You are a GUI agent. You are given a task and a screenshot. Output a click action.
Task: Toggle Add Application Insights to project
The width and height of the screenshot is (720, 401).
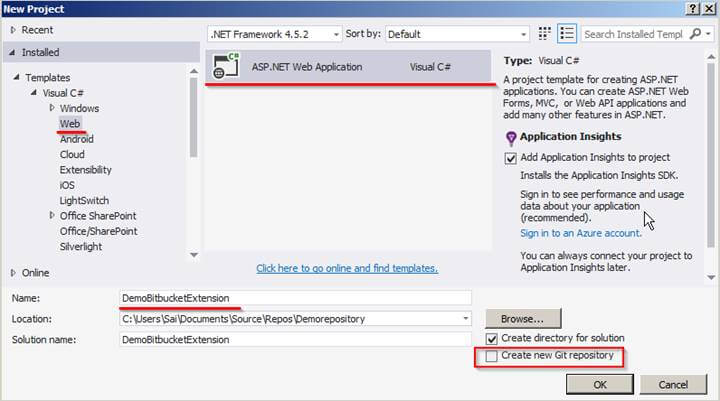coord(511,158)
